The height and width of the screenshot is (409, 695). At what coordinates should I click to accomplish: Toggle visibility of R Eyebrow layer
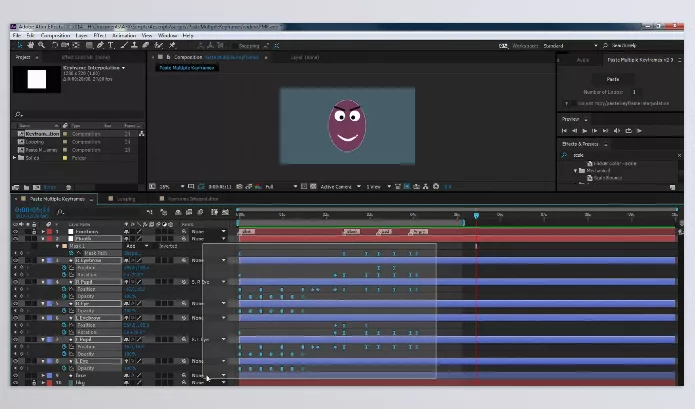click(x=16, y=260)
